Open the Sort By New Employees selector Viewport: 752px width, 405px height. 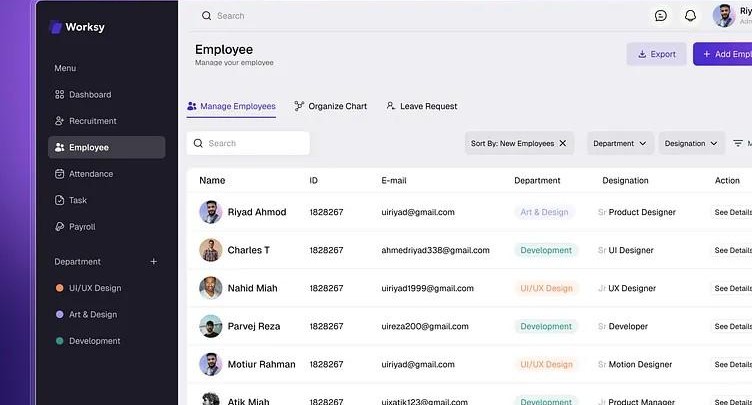512,143
